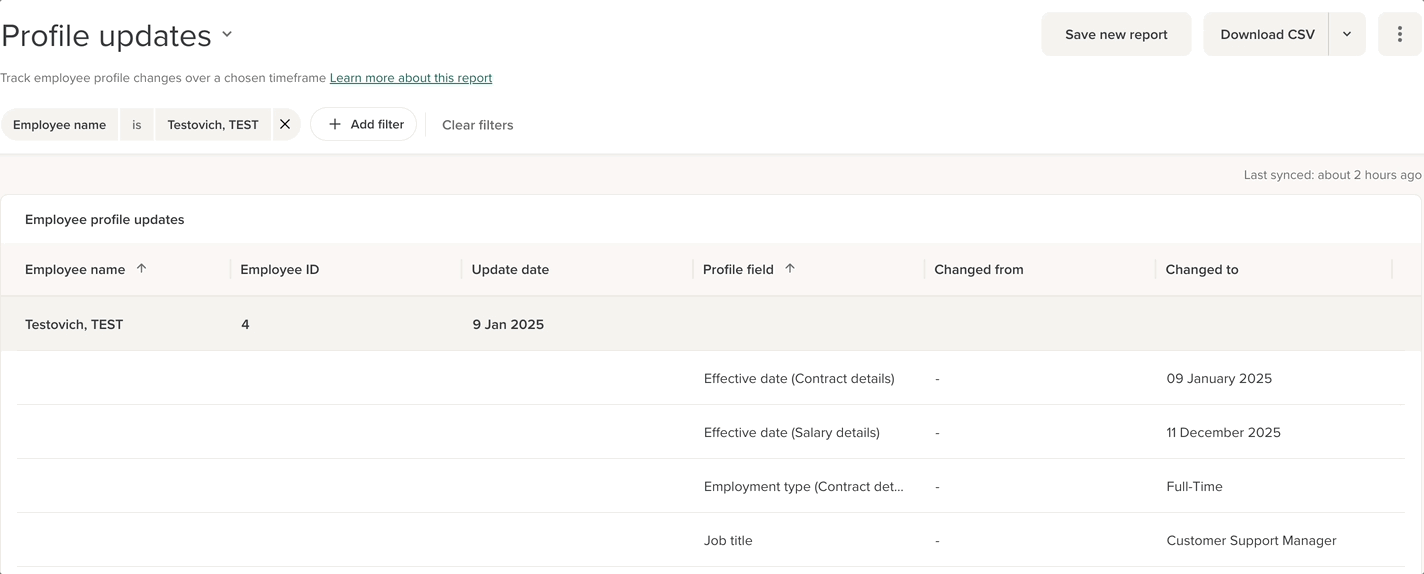Click the sort arrow beside Profile field

(x=790, y=269)
